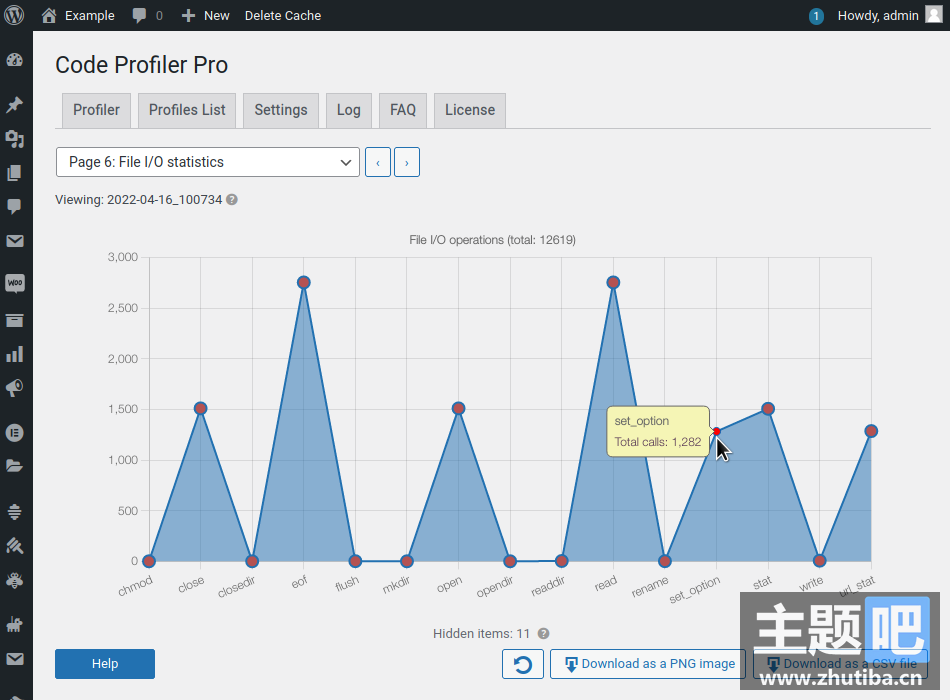This screenshot has height=700, width=950.
Task: Click the mkdir data point at zero
Action: (x=407, y=561)
